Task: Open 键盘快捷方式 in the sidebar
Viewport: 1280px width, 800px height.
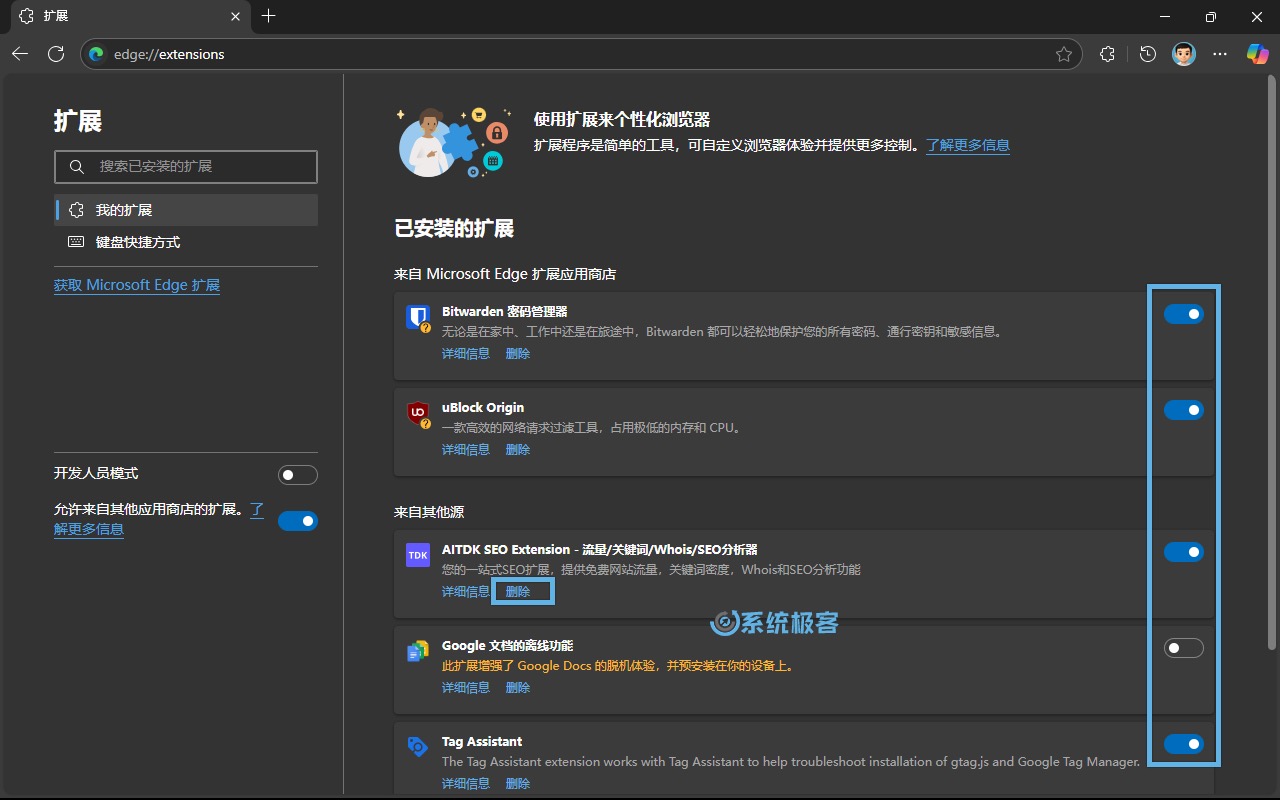Action: (186, 242)
